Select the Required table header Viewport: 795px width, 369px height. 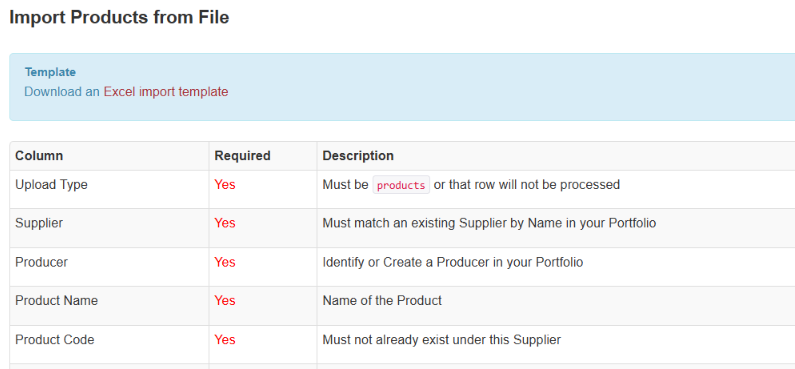242,156
